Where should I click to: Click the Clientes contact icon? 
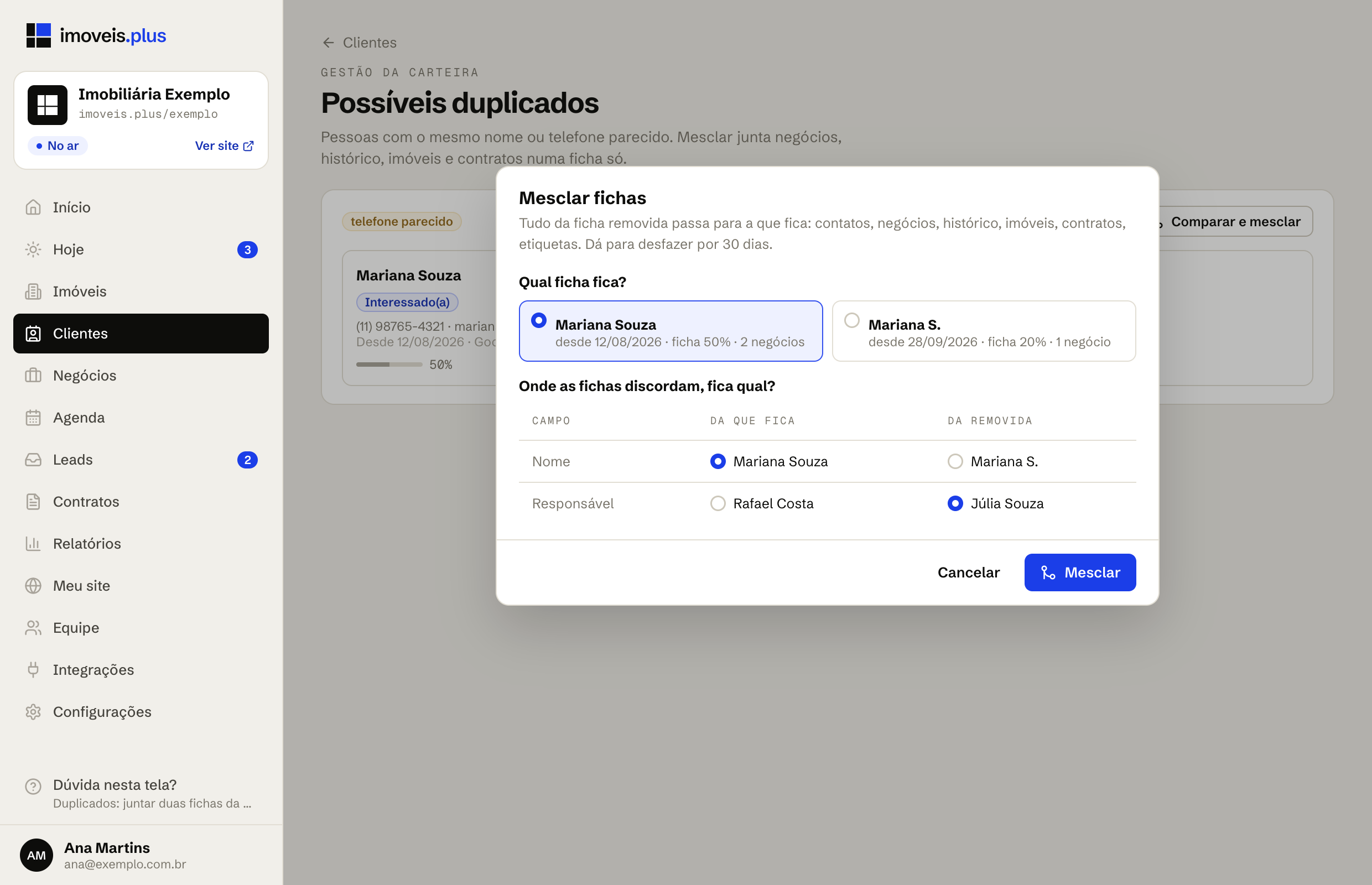[x=33, y=334]
